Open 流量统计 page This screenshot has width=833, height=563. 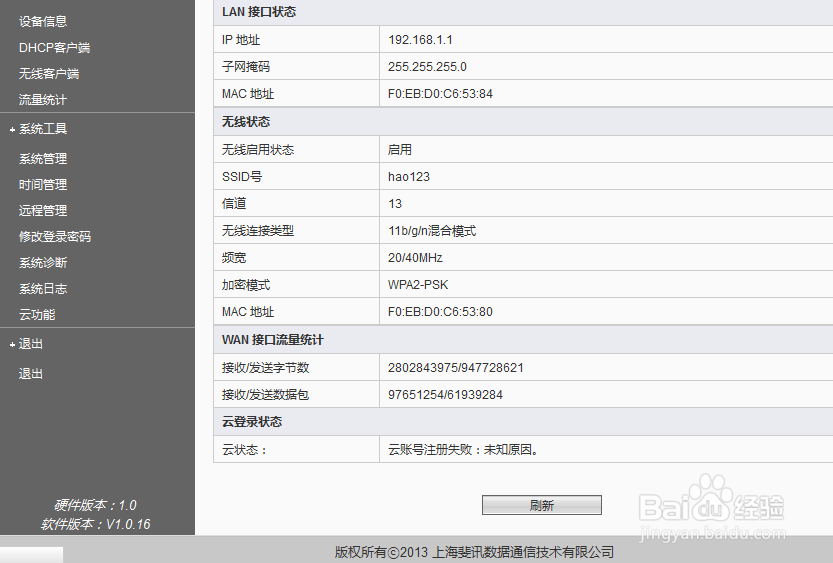coord(43,100)
